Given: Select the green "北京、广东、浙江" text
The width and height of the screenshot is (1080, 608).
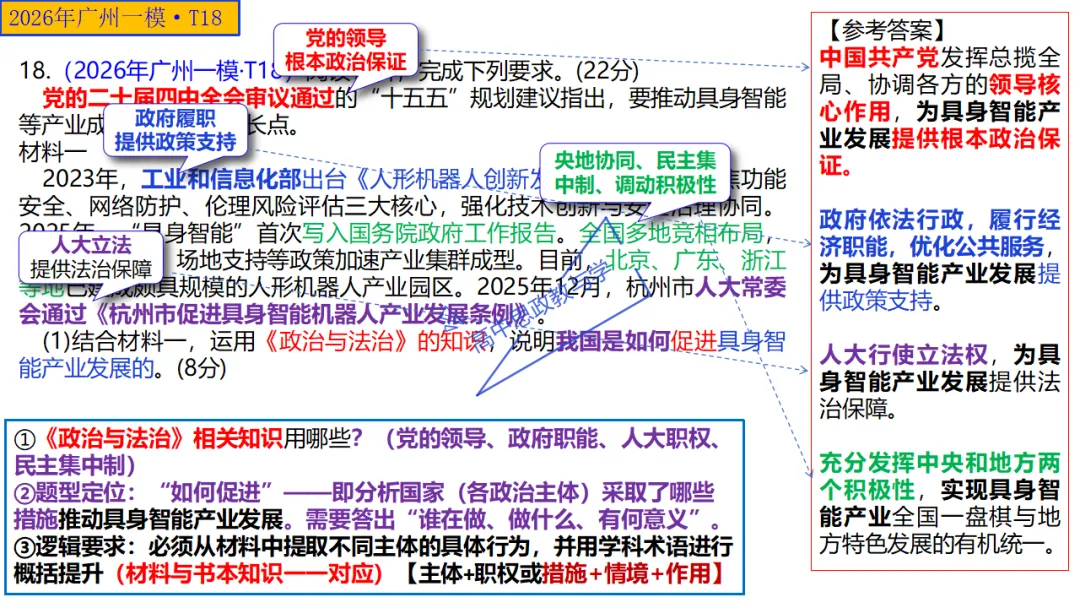Looking at the screenshot, I should (695, 260).
